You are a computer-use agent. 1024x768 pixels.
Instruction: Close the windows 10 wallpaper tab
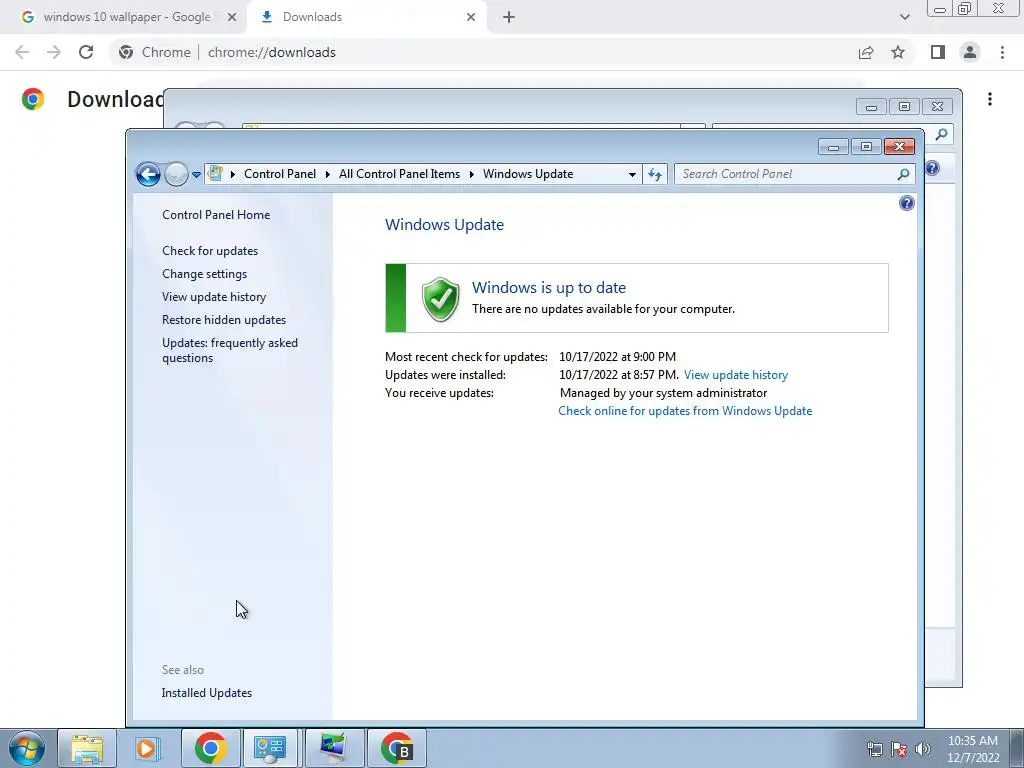[x=232, y=18]
